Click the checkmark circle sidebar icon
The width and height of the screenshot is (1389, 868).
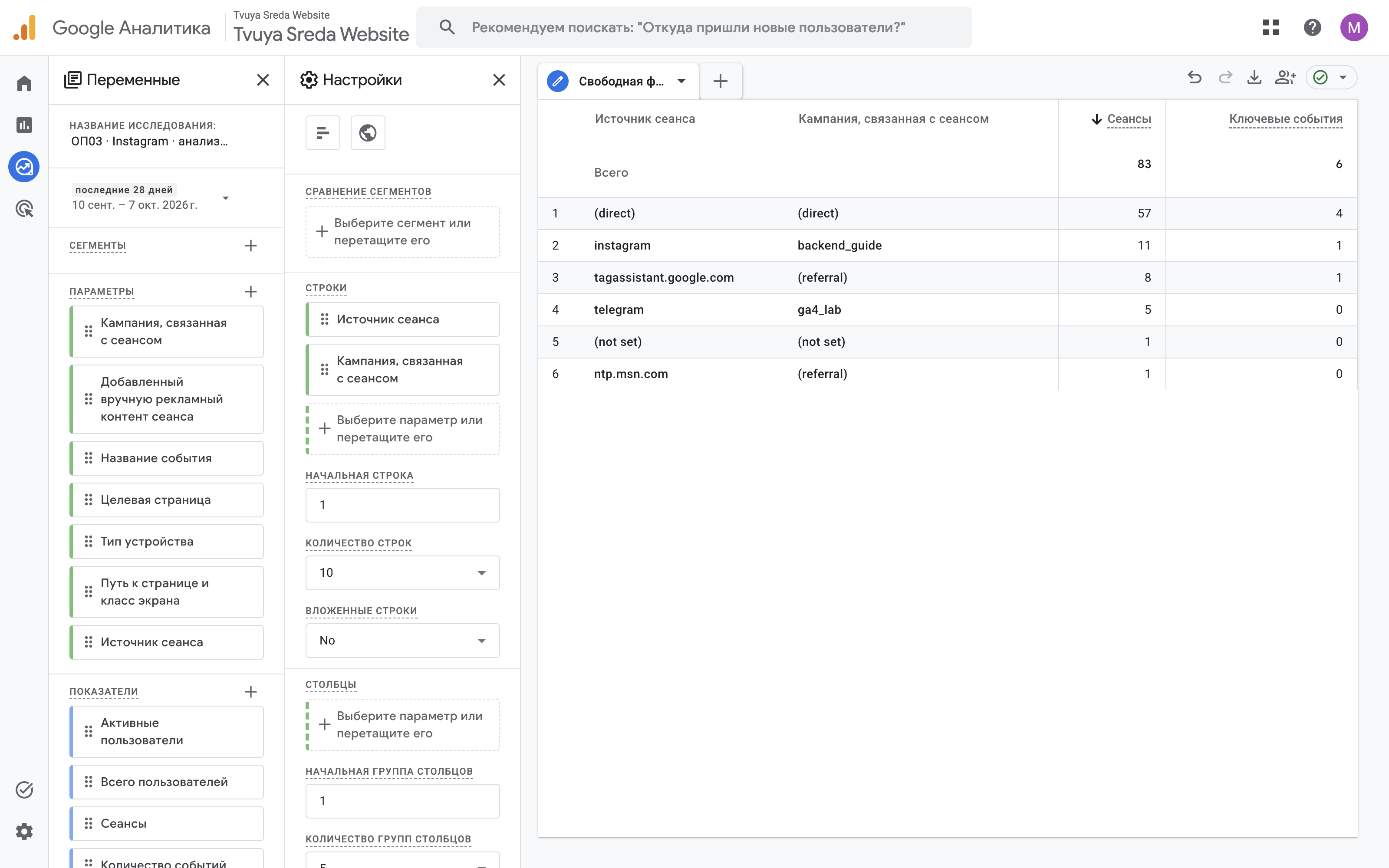click(24, 790)
